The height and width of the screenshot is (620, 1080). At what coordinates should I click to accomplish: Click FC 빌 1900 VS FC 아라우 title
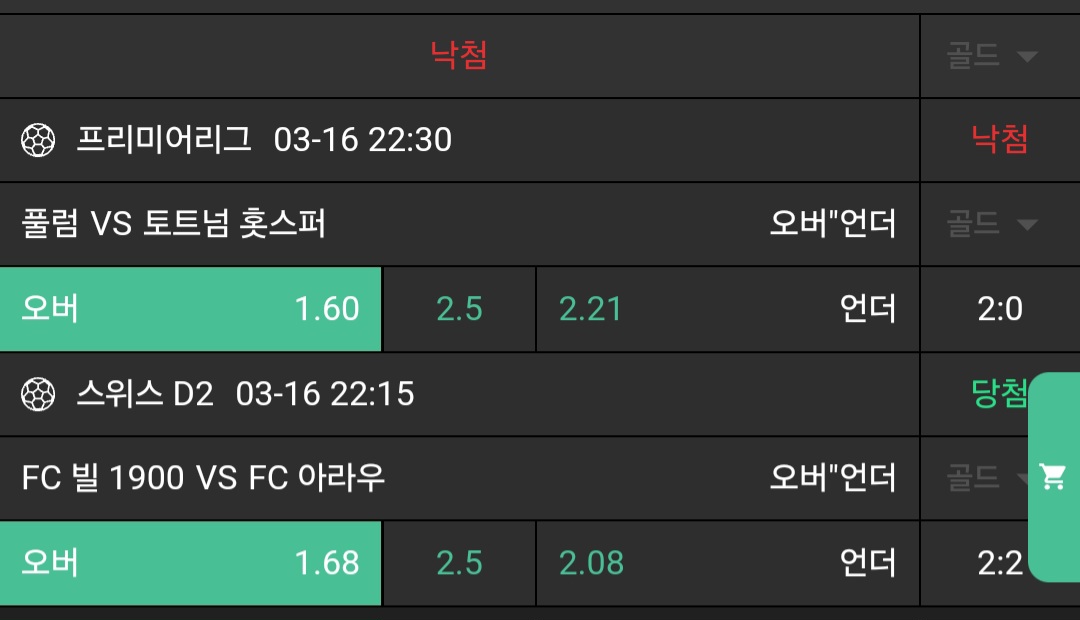click(203, 478)
